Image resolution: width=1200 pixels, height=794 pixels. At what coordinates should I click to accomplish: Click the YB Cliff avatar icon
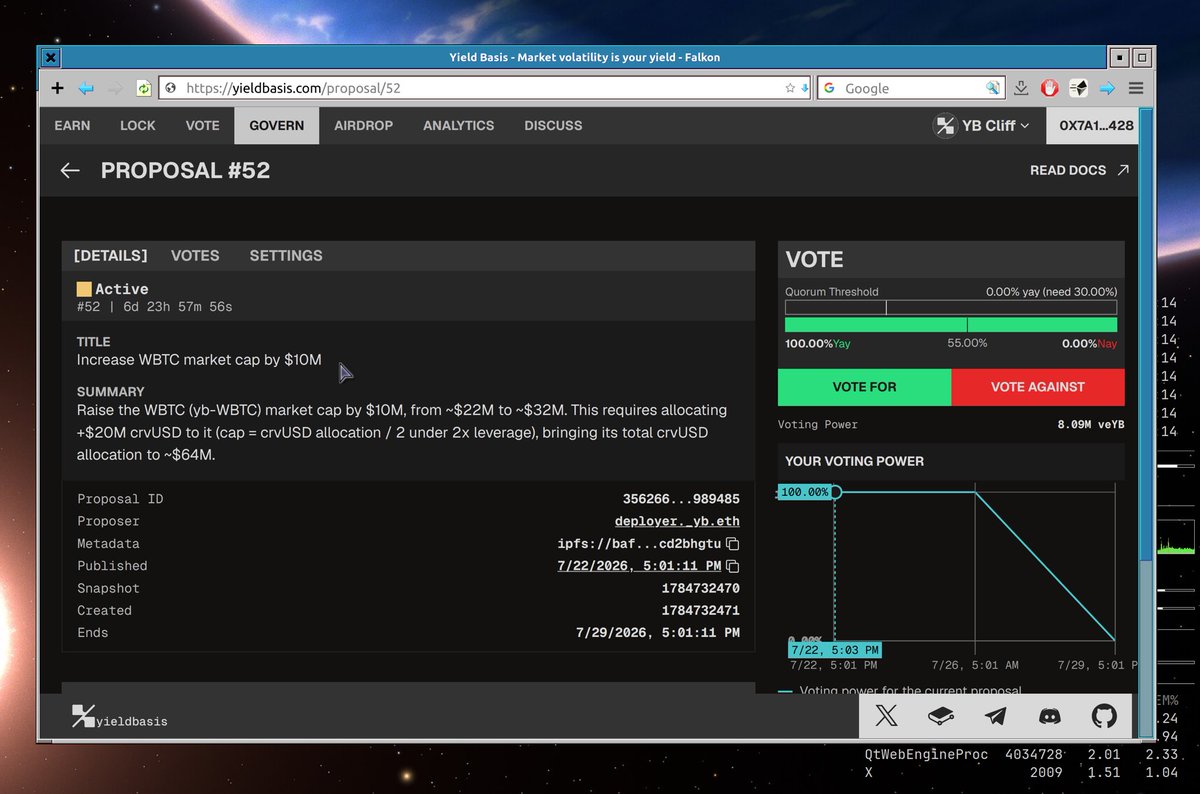945,126
